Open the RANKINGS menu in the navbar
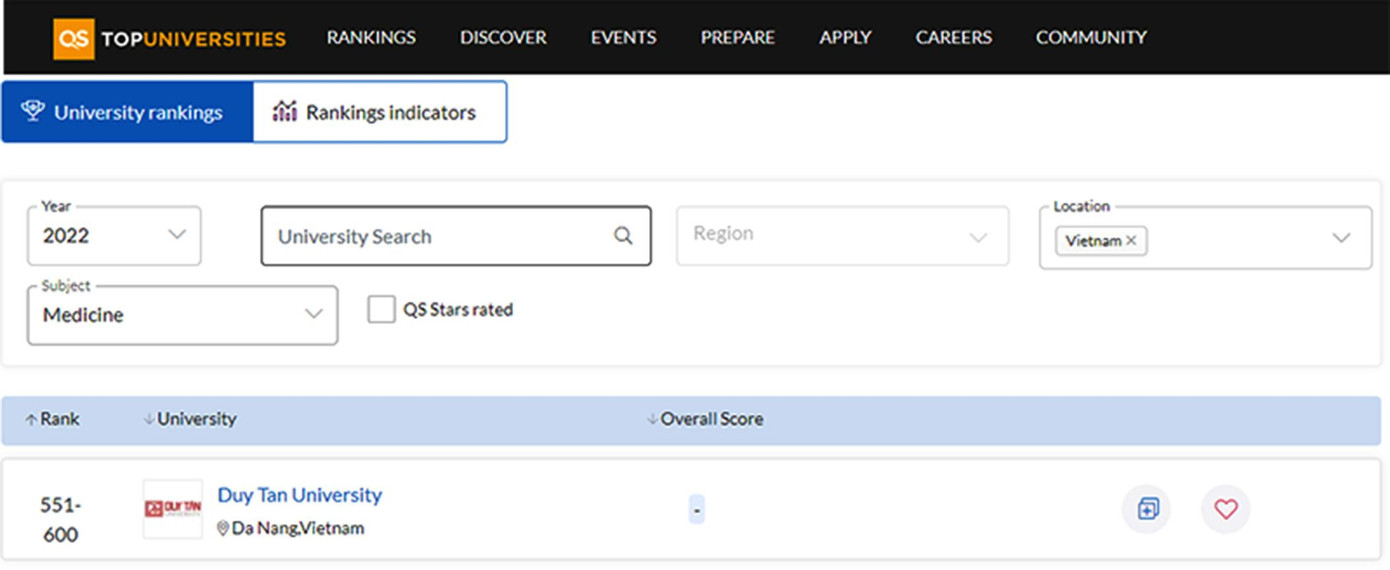This screenshot has width=1390, height=570. tap(371, 38)
